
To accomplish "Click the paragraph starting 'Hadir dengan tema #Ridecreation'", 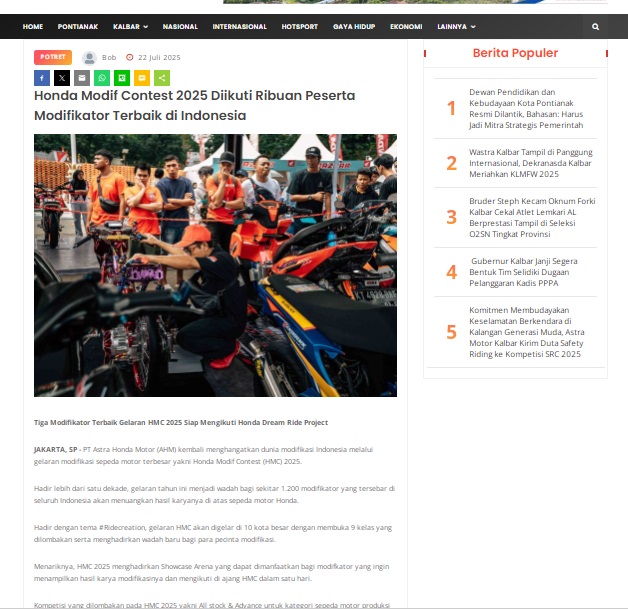I will (x=213, y=533).
